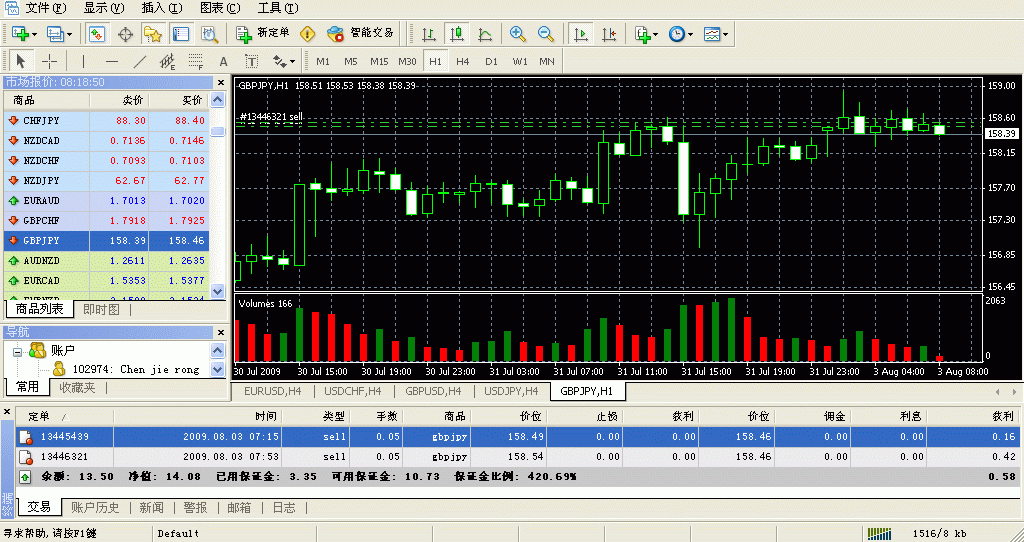Switch chart to bar chart mode
This screenshot has height=542, width=1024.
point(428,34)
